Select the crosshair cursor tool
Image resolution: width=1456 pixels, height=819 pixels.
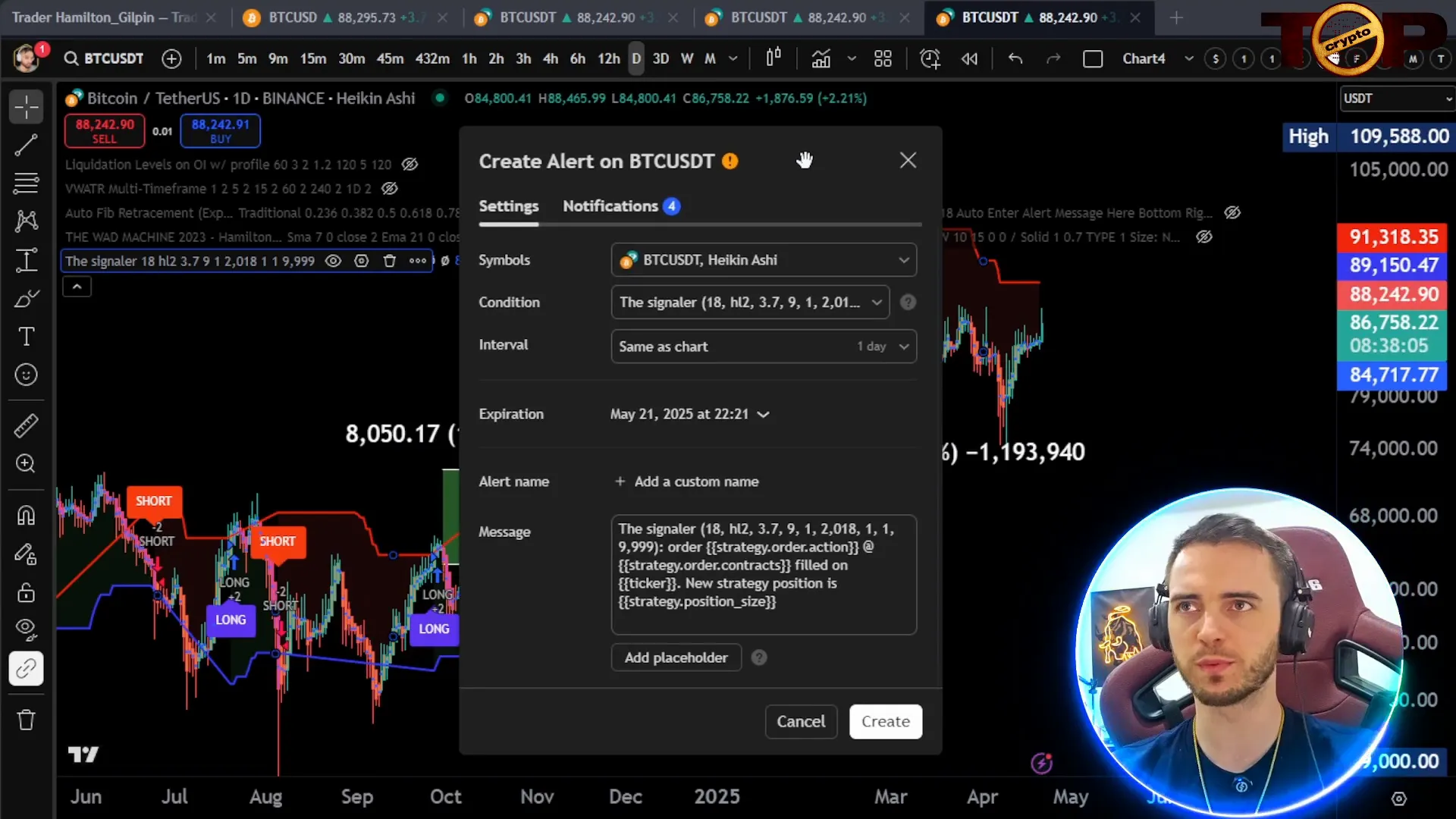(x=26, y=107)
